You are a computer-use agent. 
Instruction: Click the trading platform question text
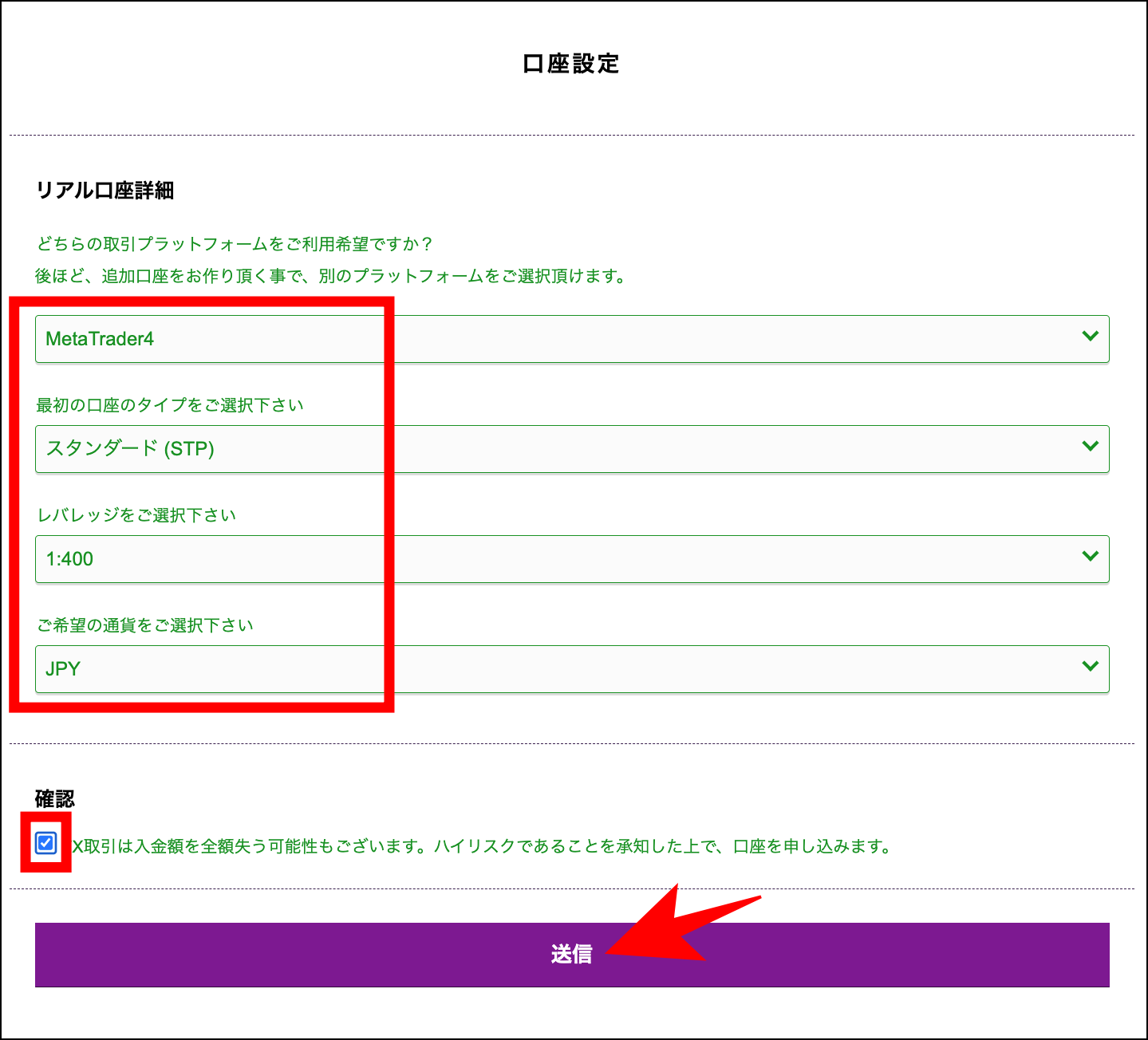point(235,244)
